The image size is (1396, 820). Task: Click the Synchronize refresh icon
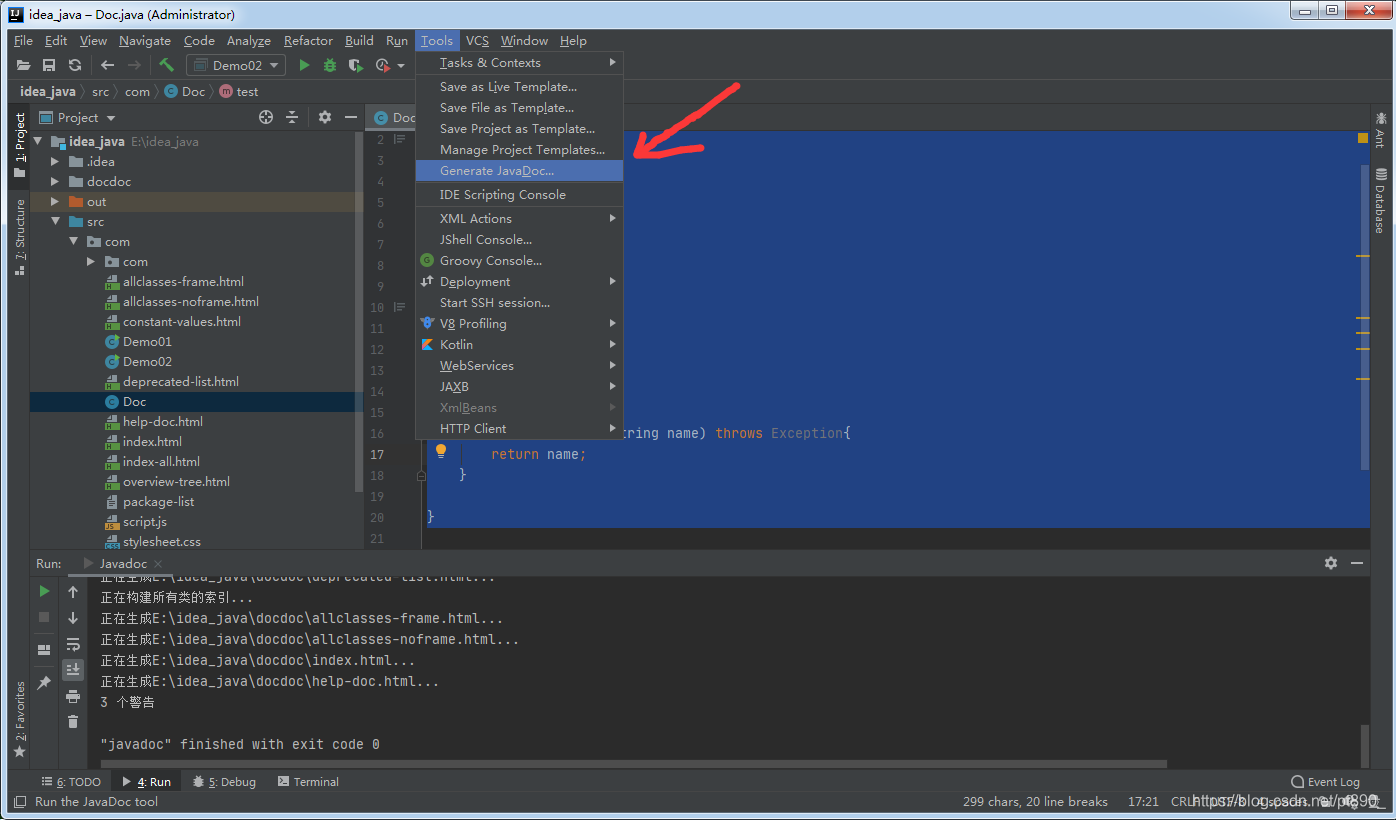tap(75, 65)
